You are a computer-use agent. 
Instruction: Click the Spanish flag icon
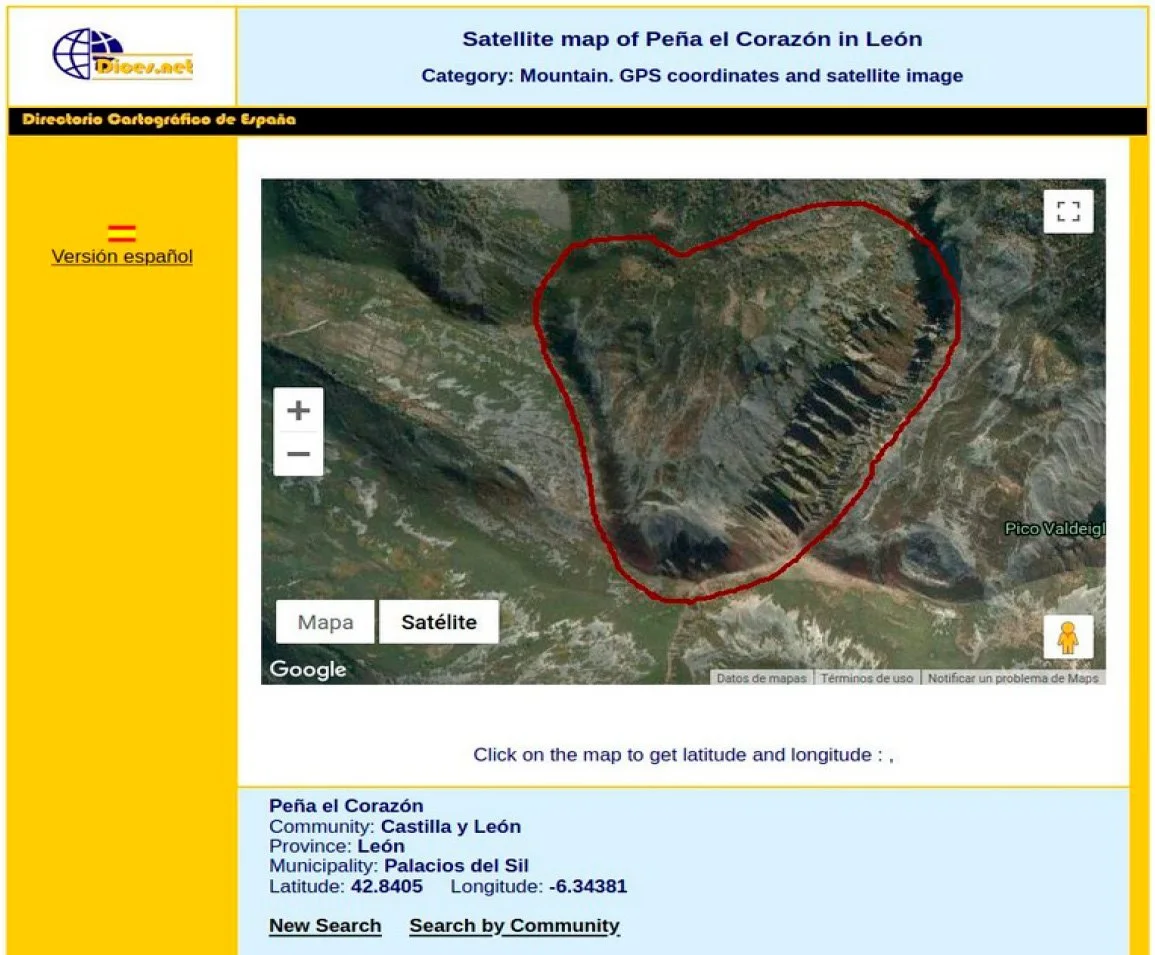click(122, 234)
